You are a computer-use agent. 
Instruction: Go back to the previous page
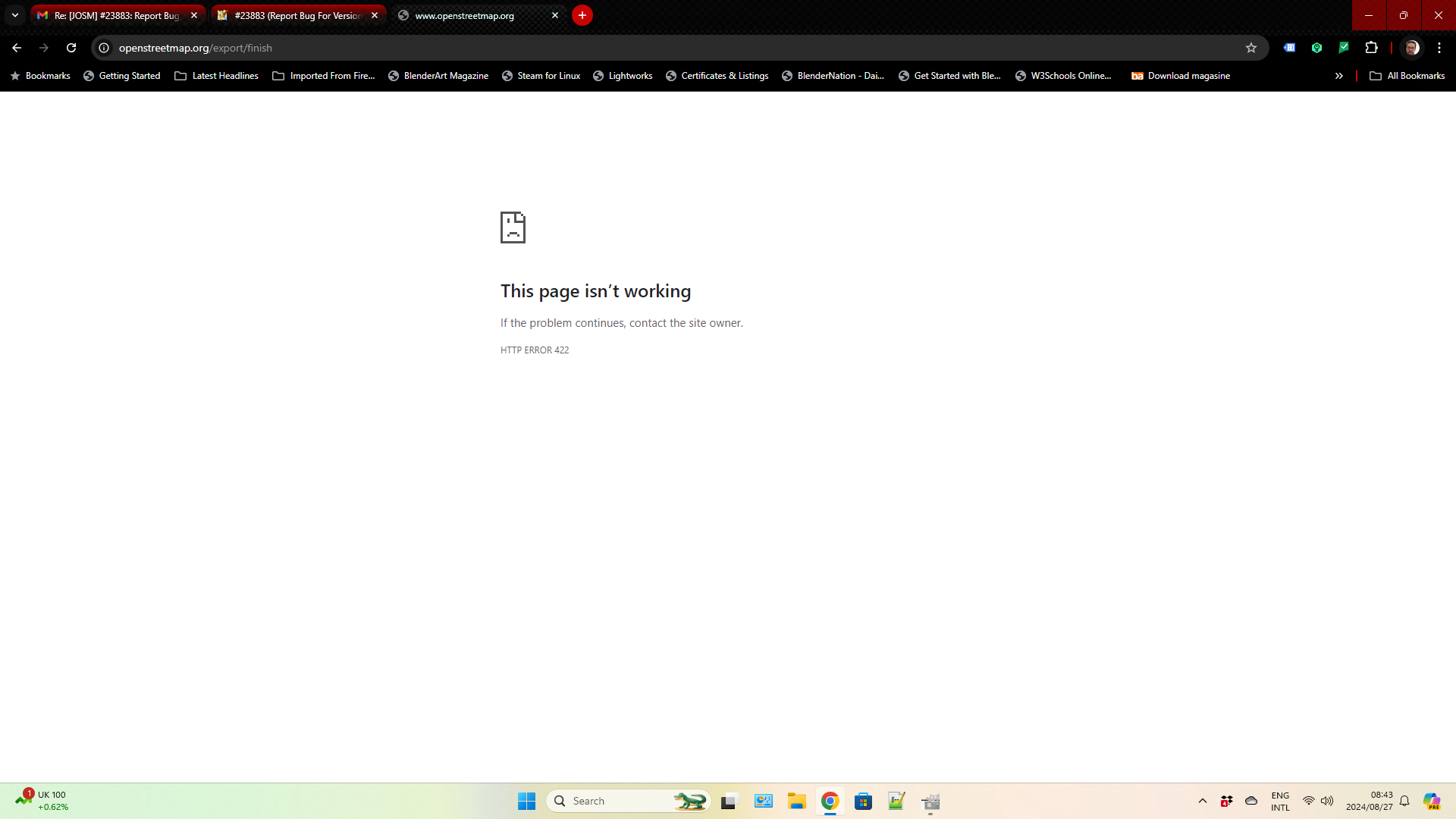coord(17,48)
